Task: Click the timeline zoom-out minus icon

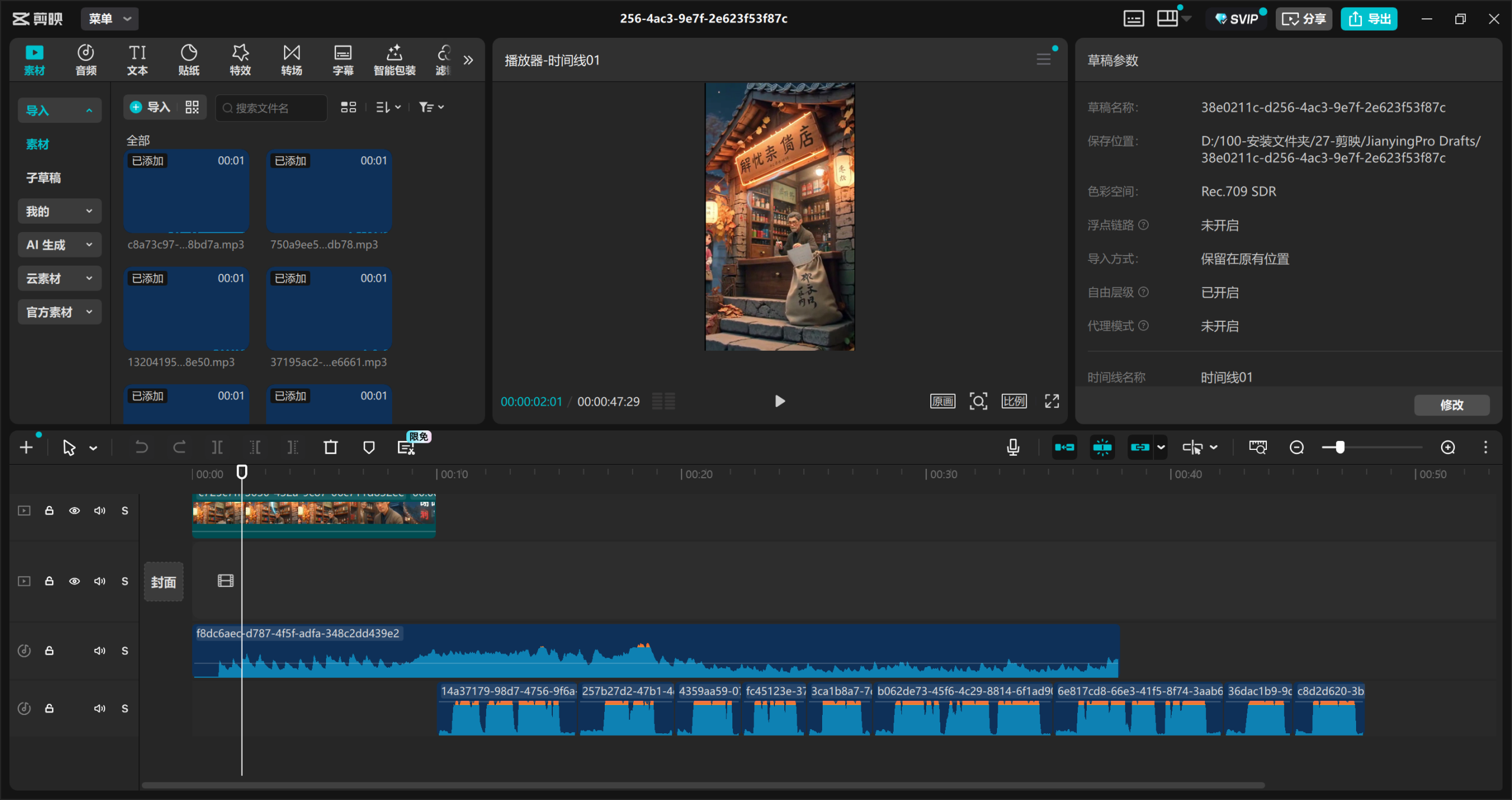Action: 1296,448
